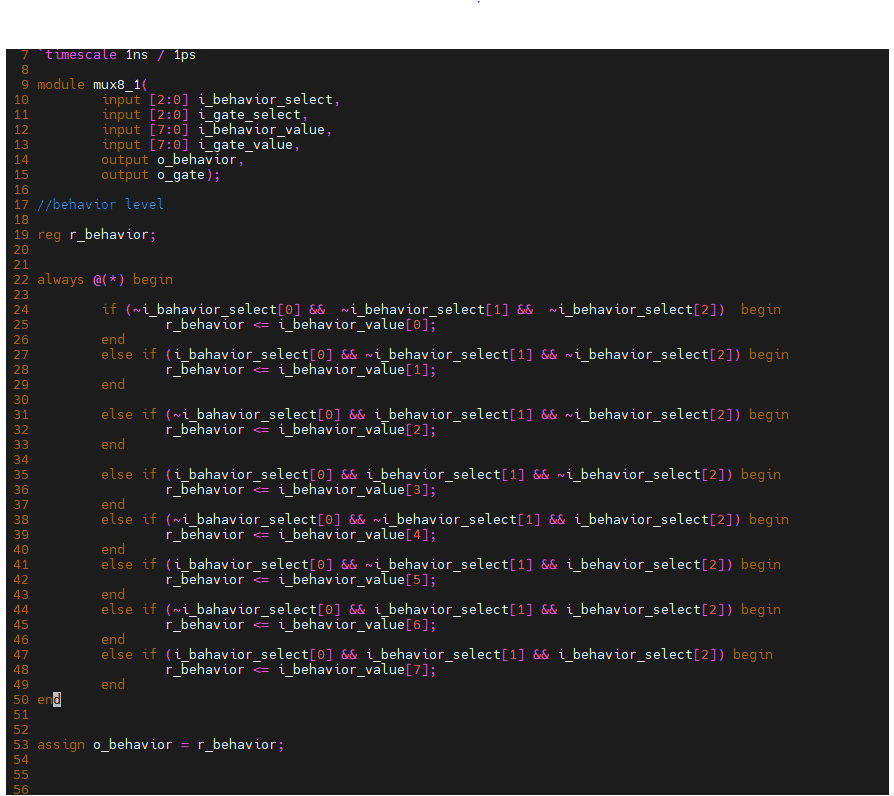Image resolution: width=894 pixels, height=796 pixels.
Task: Click the //behavior level comment
Action: pos(100,205)
